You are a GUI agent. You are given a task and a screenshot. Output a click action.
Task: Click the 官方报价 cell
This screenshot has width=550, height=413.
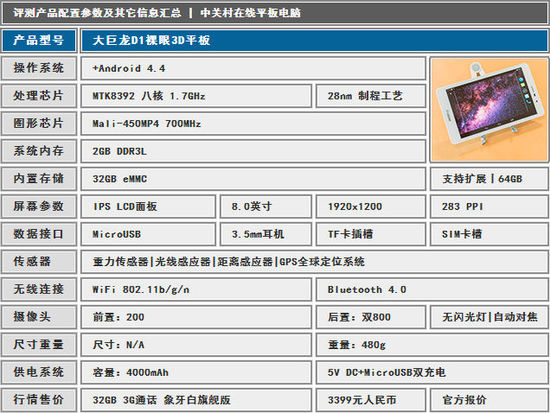[489, 400]
